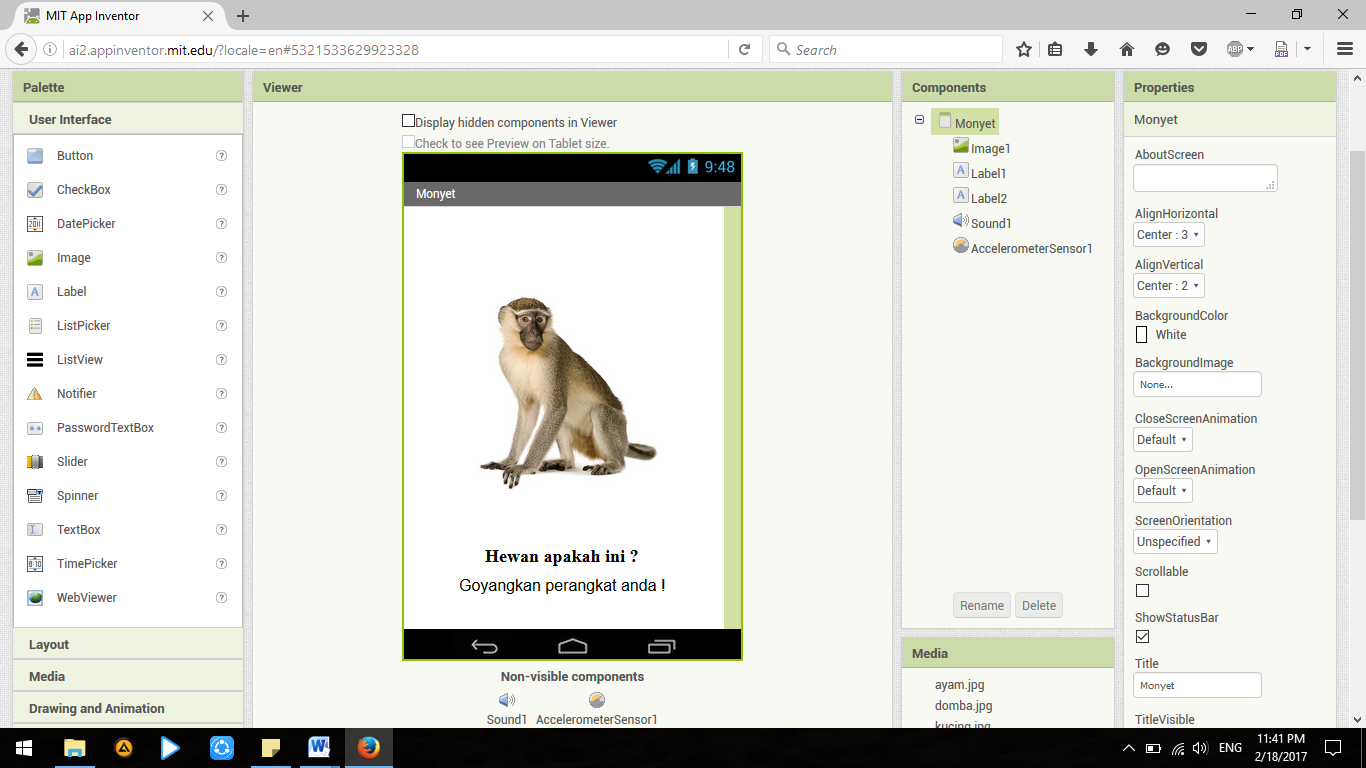The width and height of the screenshot is (1366, 768).
Task: Open the CloseScreenAnimation dropdown
Action: click(x=1163, y=440)
